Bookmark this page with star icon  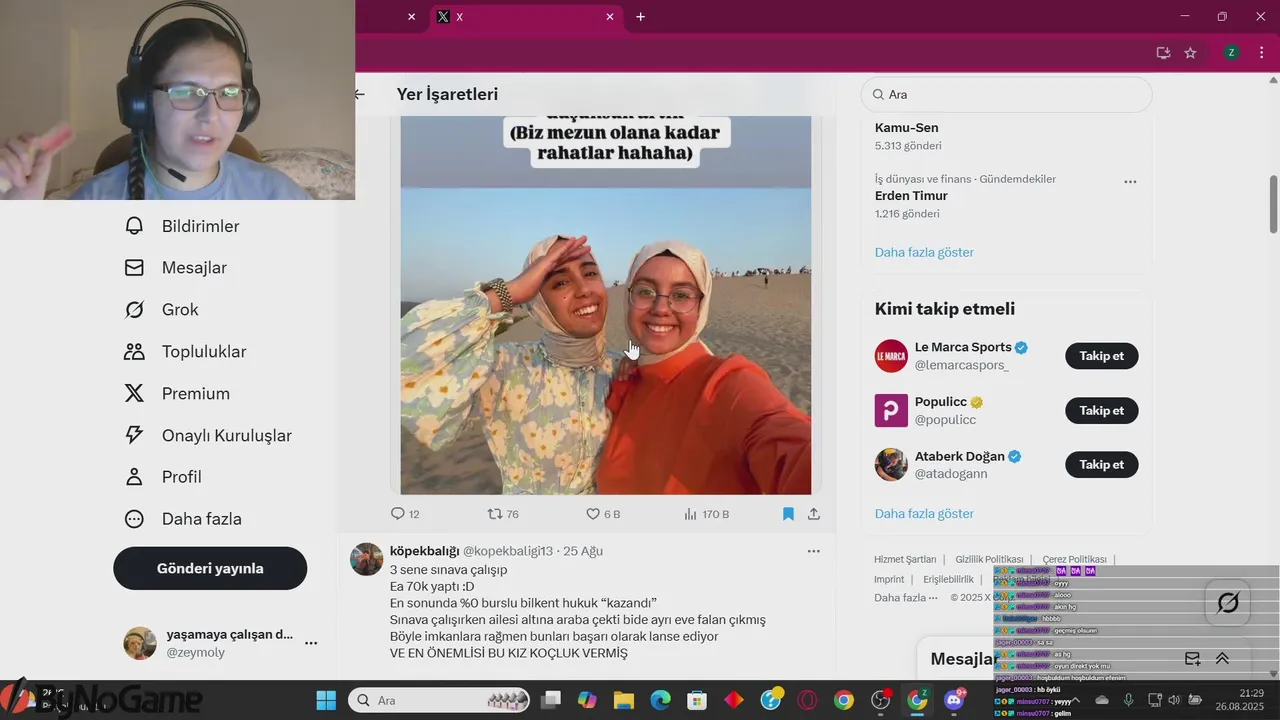coord(1190,53)
